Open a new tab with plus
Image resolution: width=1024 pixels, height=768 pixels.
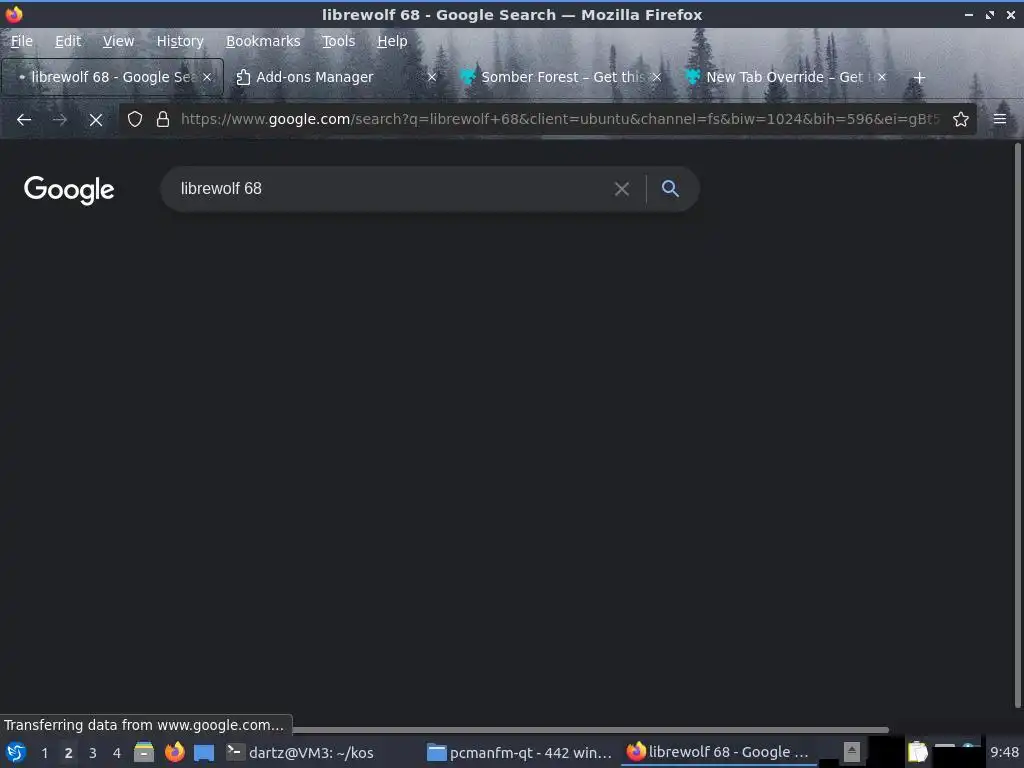919,78
